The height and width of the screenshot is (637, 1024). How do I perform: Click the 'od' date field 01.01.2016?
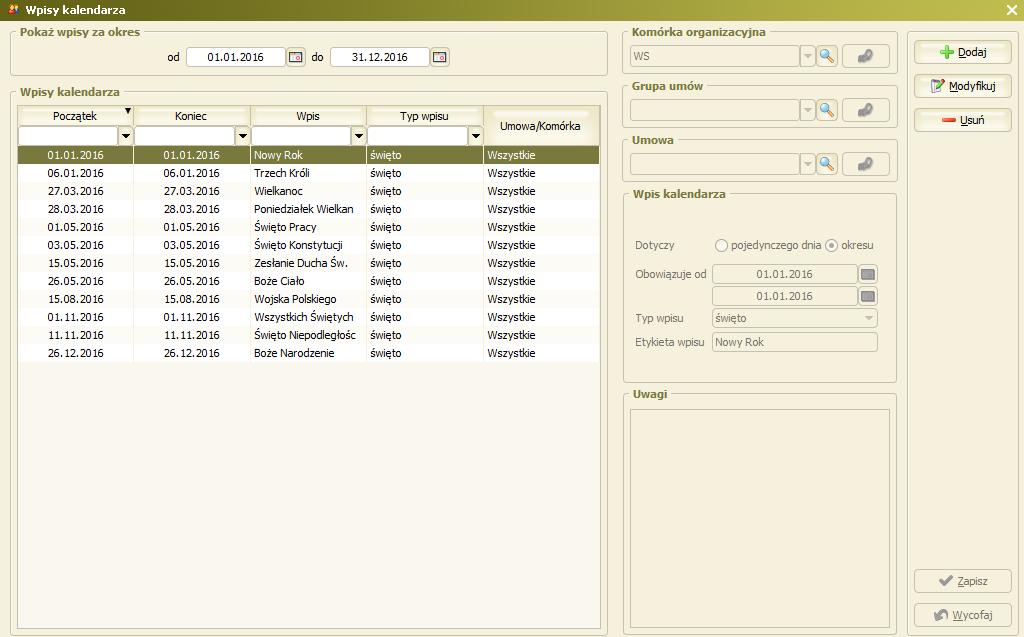tap(236, 57)
